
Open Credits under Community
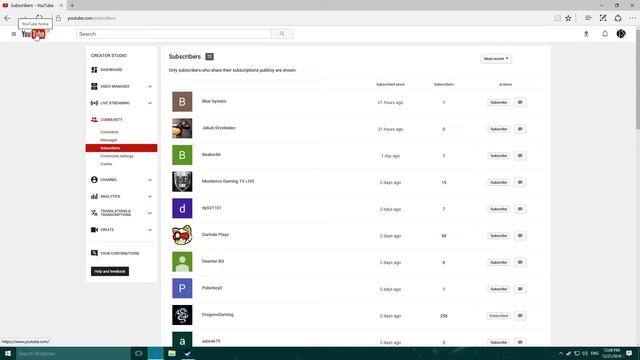click(106, 164)
